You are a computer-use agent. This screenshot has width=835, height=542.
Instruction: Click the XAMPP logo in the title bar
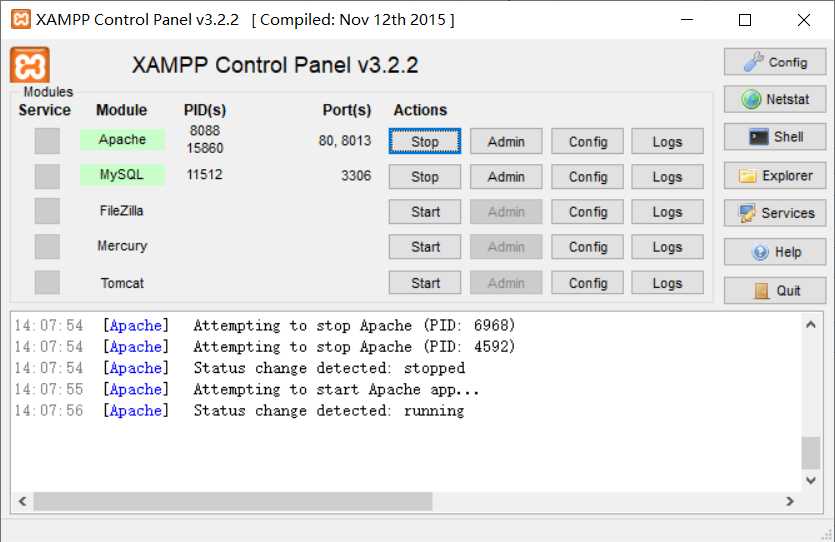[x=20, y=19]
